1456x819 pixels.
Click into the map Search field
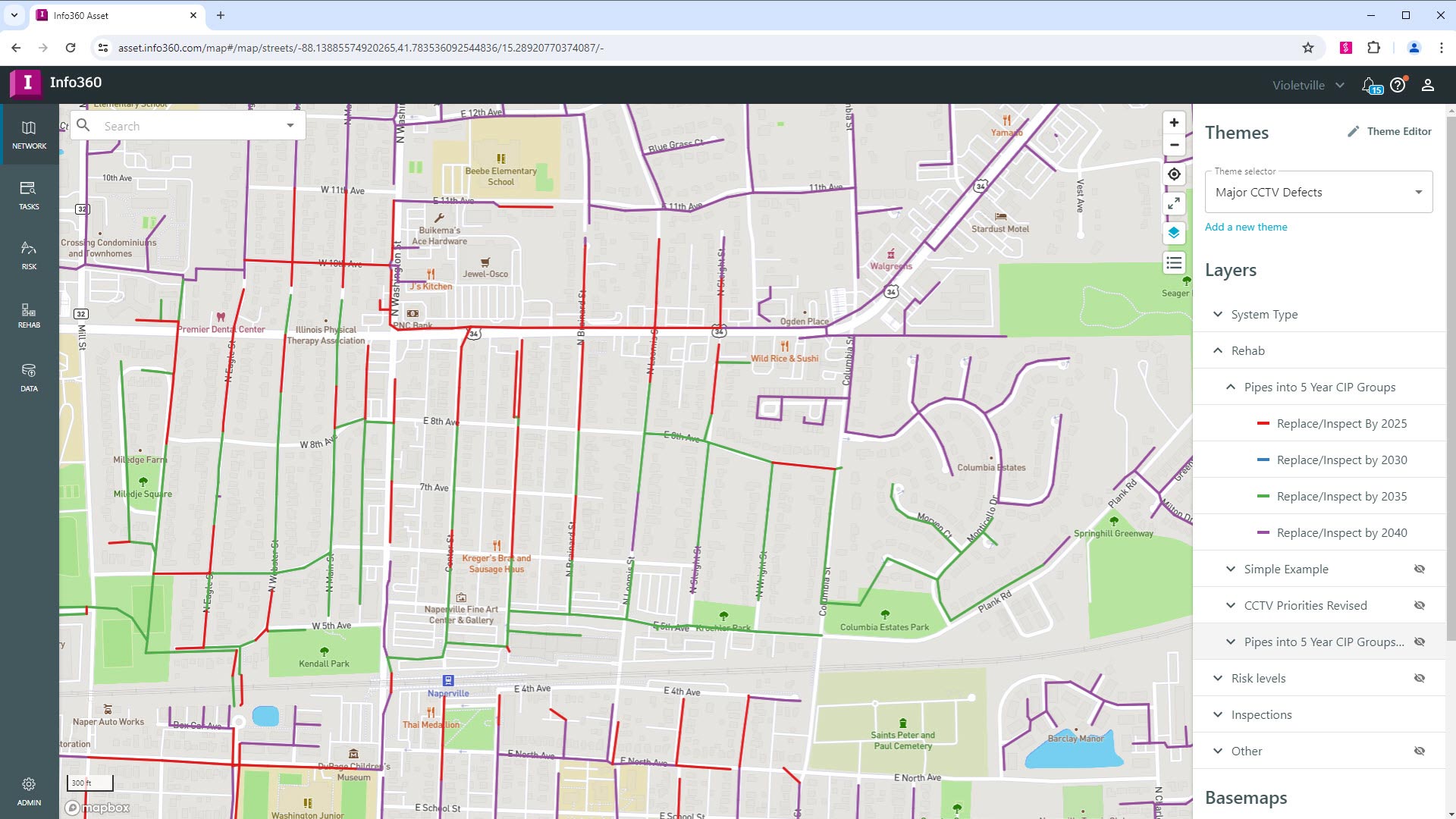click(x=190, y=126)
